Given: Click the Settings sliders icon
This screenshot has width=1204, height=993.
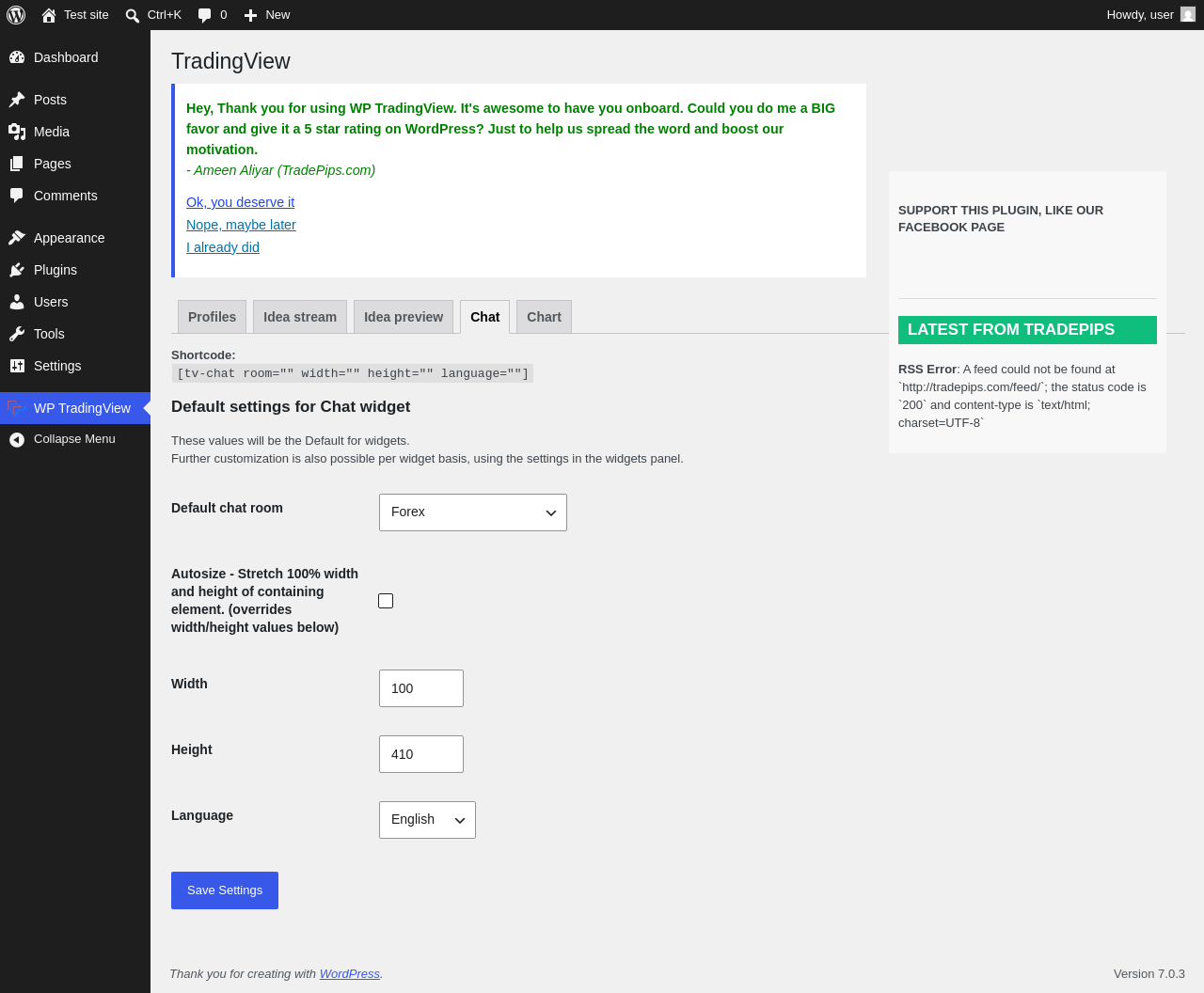Looking at the screenshot, I should tap(17, 366).
